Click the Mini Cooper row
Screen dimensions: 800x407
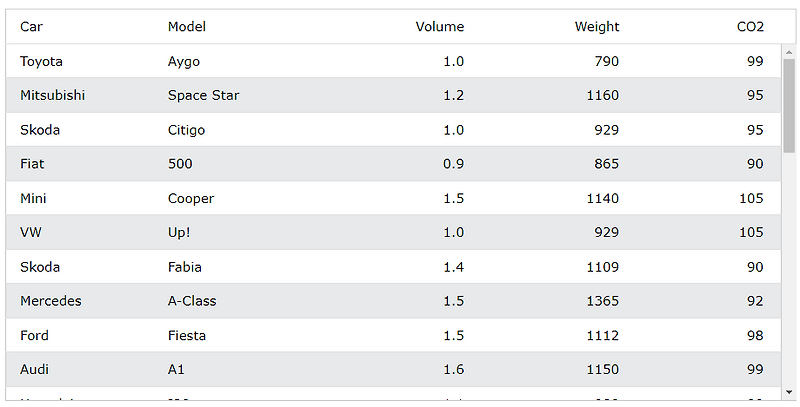393,198
